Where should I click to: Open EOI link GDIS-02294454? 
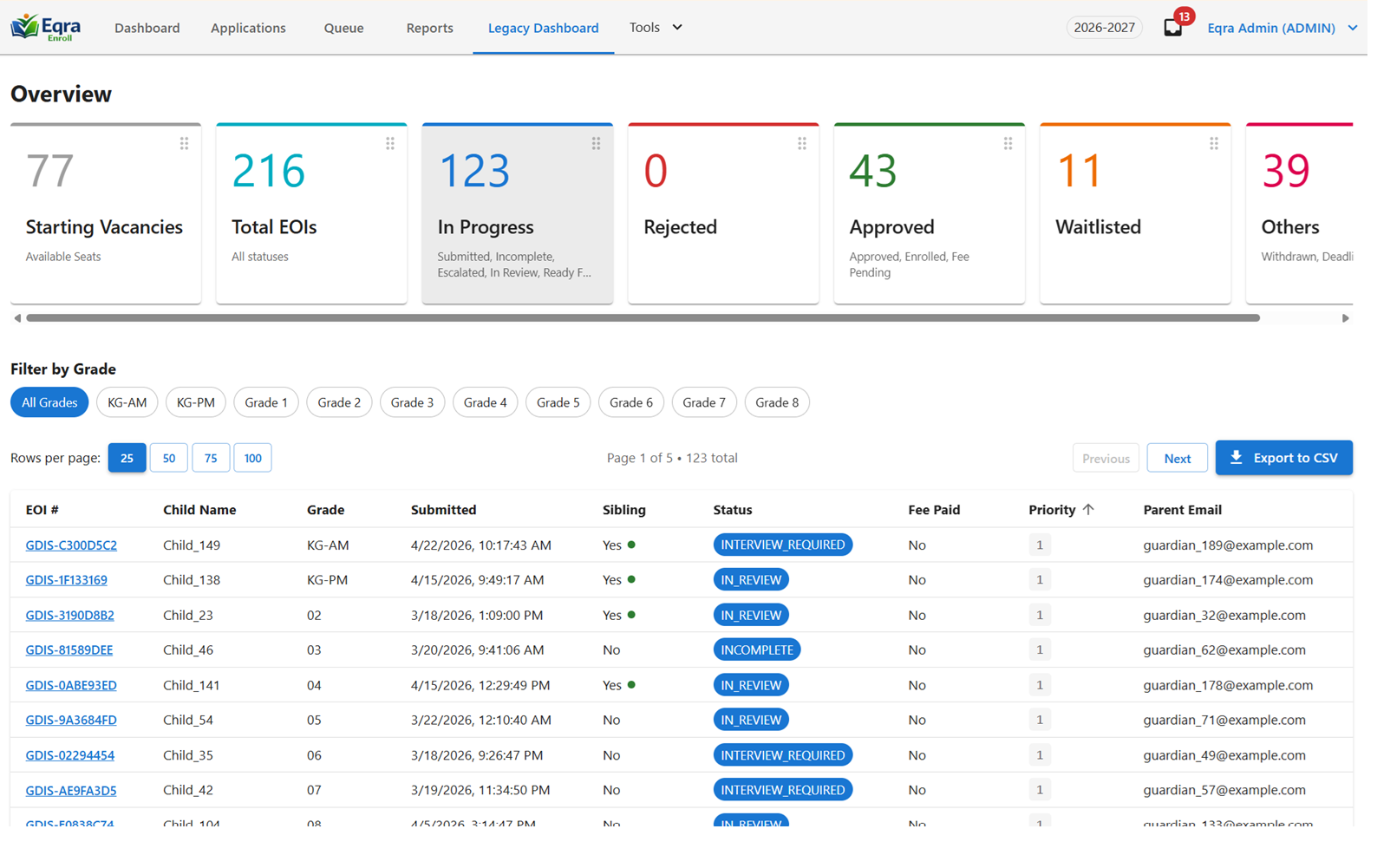click(x=70, y=755)
